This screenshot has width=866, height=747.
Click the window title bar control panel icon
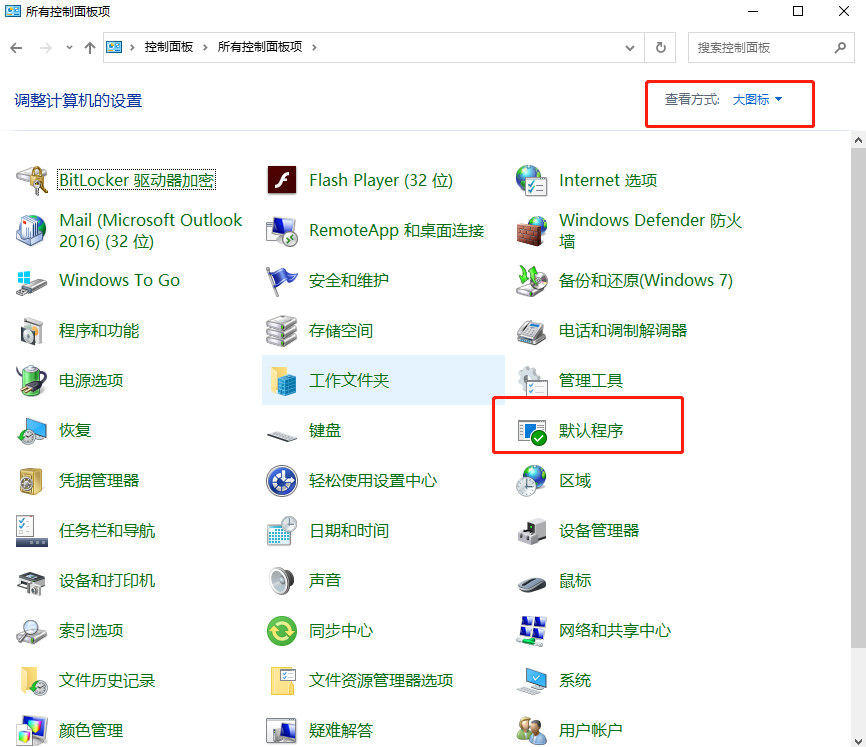13,11
